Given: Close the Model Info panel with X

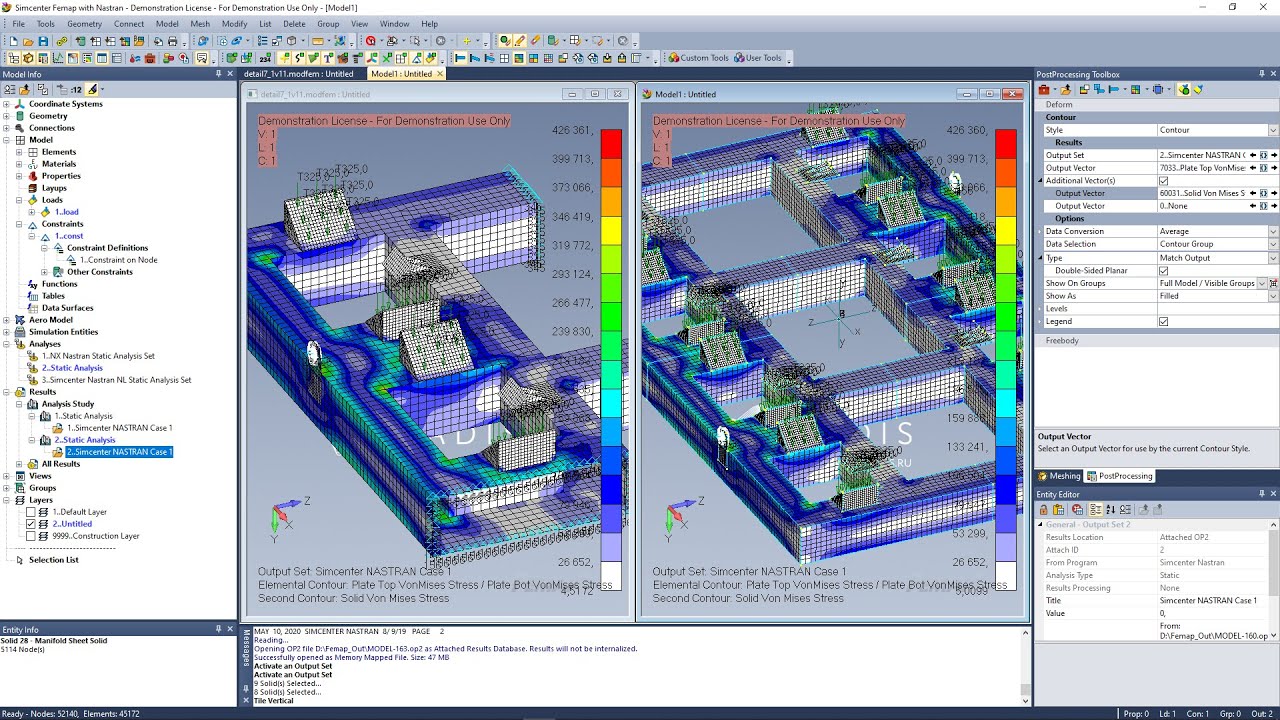Looking at the screenshot, I should click(x=232, y=74).
